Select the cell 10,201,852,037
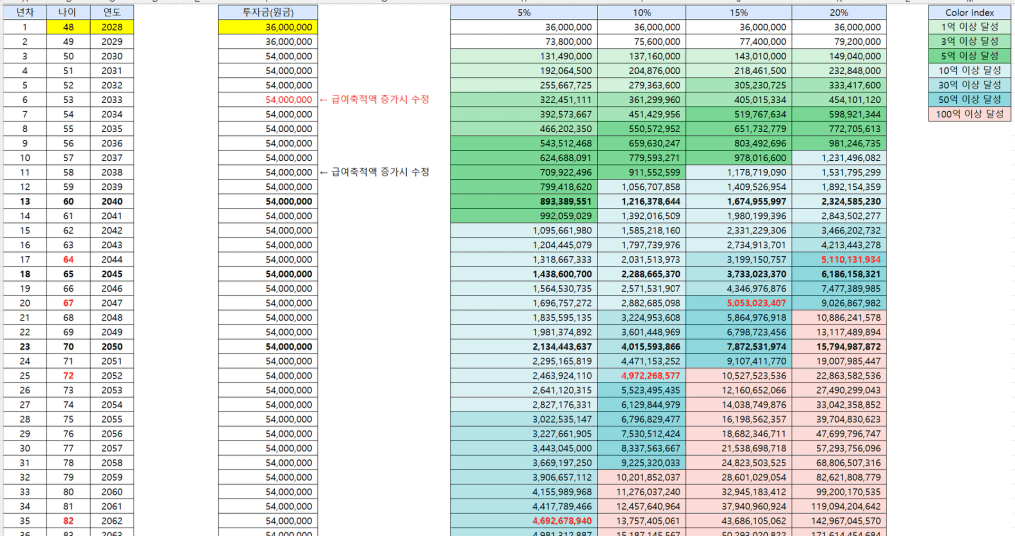This screenshot has width=1015, height=536. (x=641, y=477)
